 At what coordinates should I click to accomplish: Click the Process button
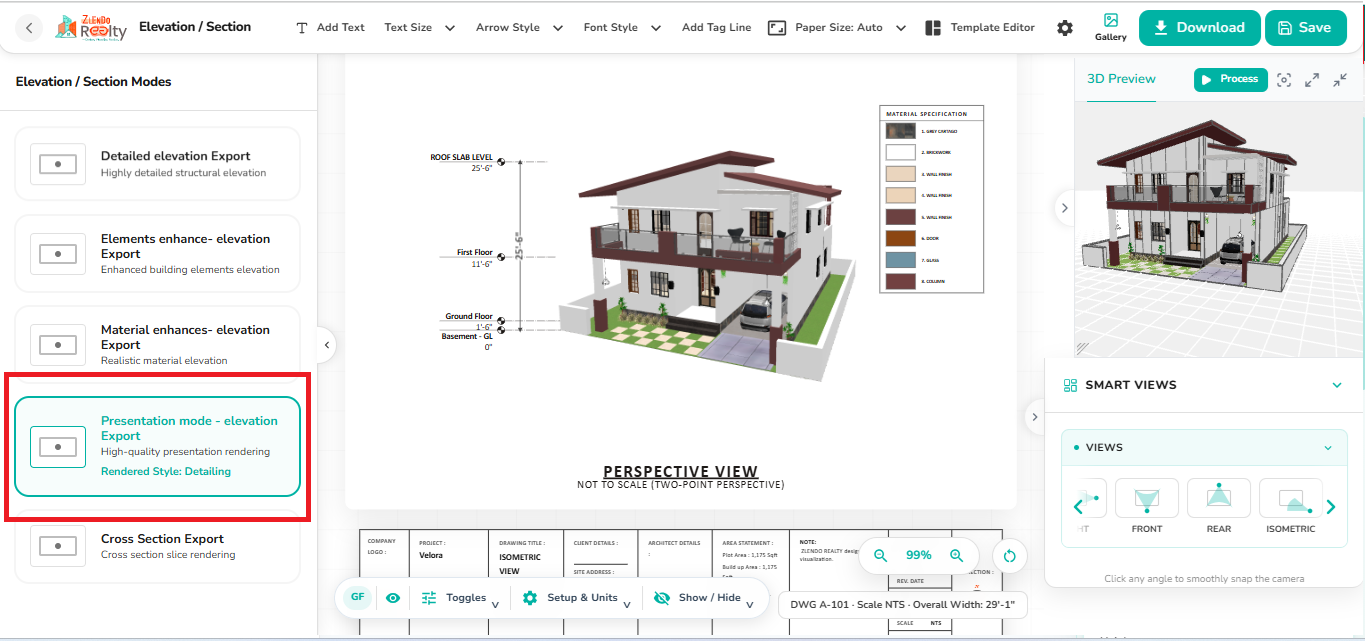point(1231,79)
